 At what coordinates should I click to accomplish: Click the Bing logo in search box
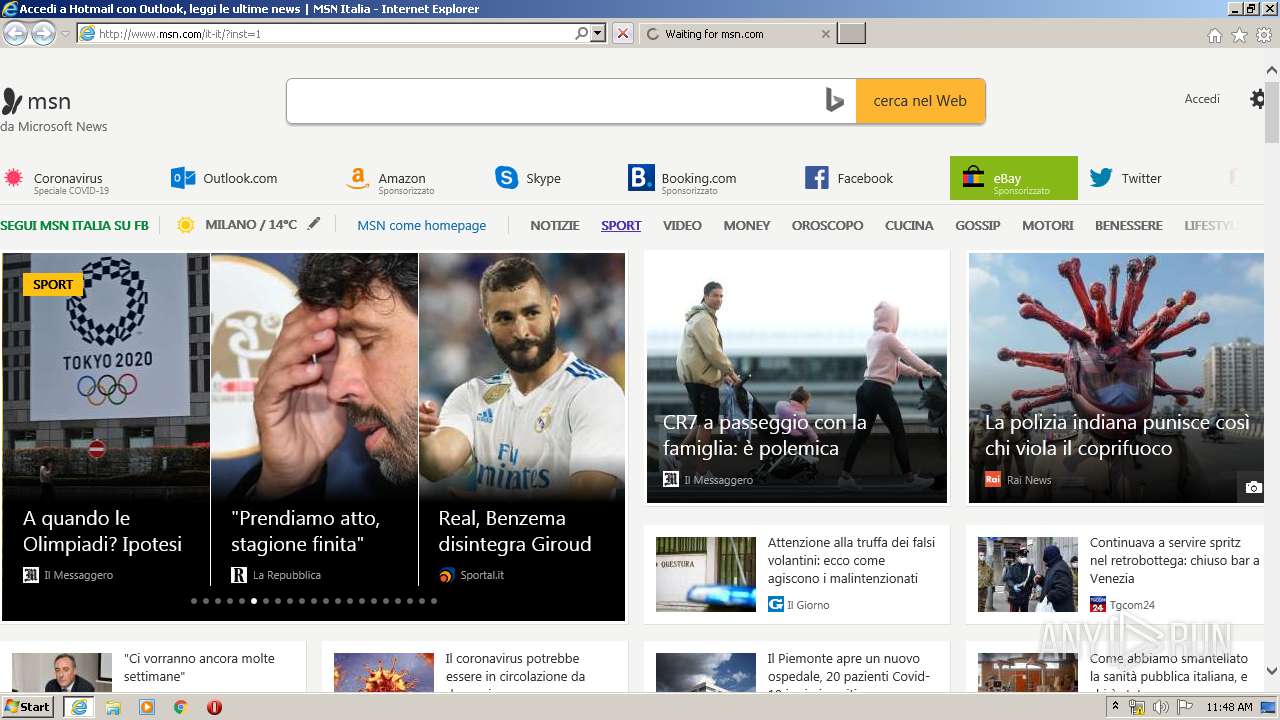pos(835,101)
